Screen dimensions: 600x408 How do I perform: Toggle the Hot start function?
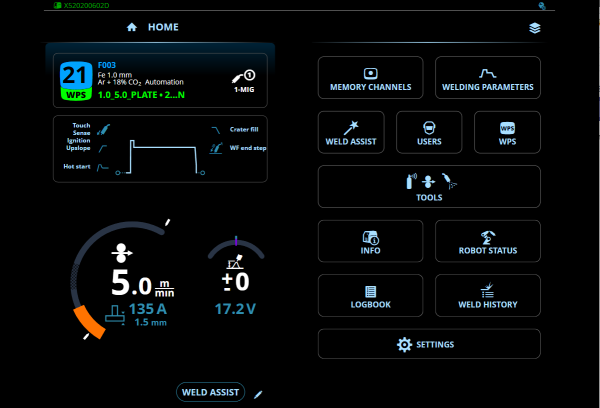coord(103,170)
